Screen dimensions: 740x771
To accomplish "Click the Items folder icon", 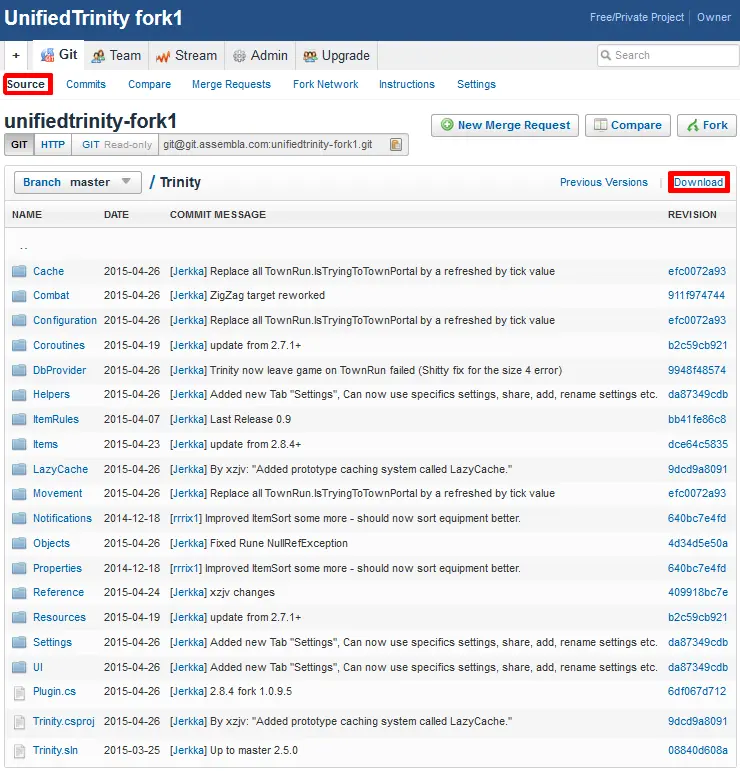I will pos(19,445).
